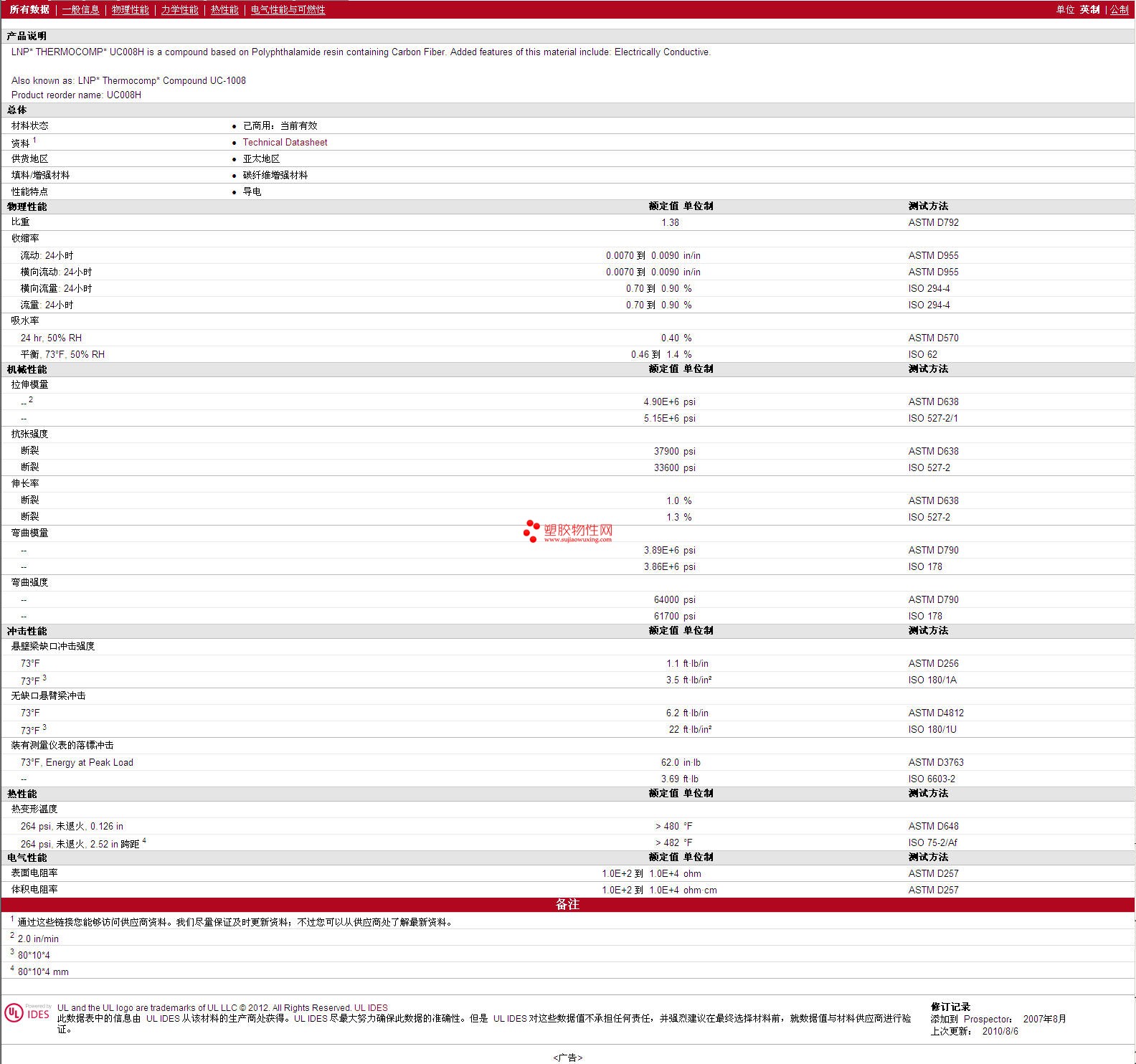Click the UL IDES link after Rights Reserved
This screenshot has width=1136, height=1064.
[x=371, y=1007]
